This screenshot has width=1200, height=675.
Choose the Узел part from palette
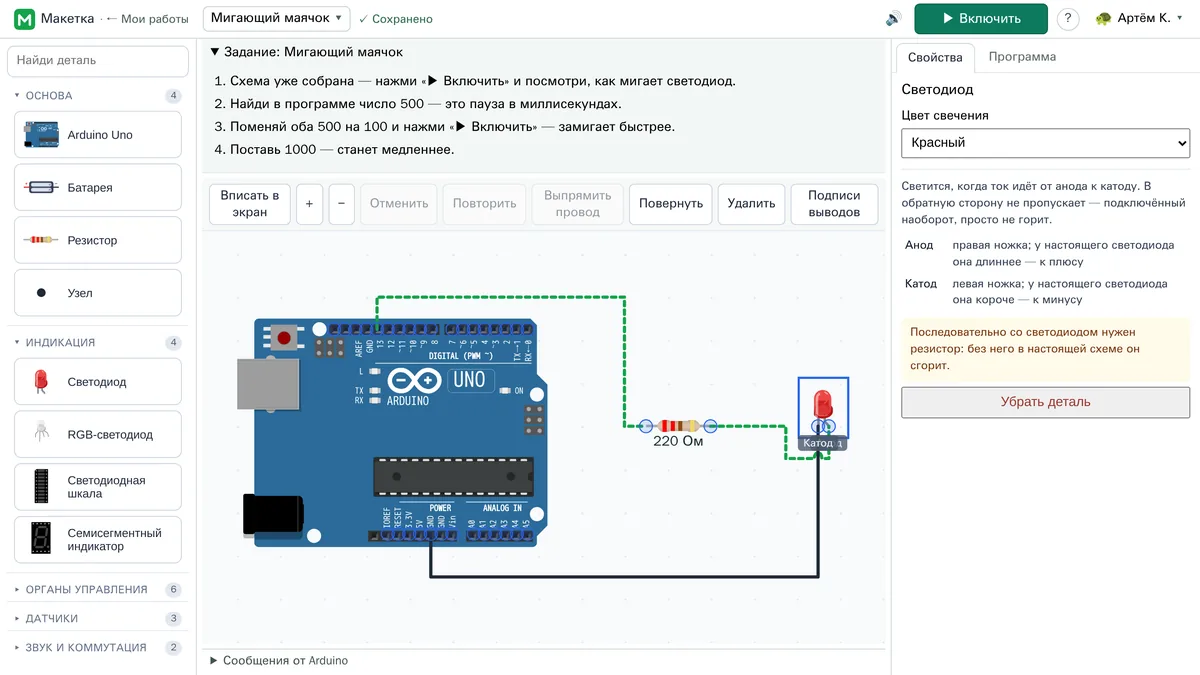click(x=98, y=293)
